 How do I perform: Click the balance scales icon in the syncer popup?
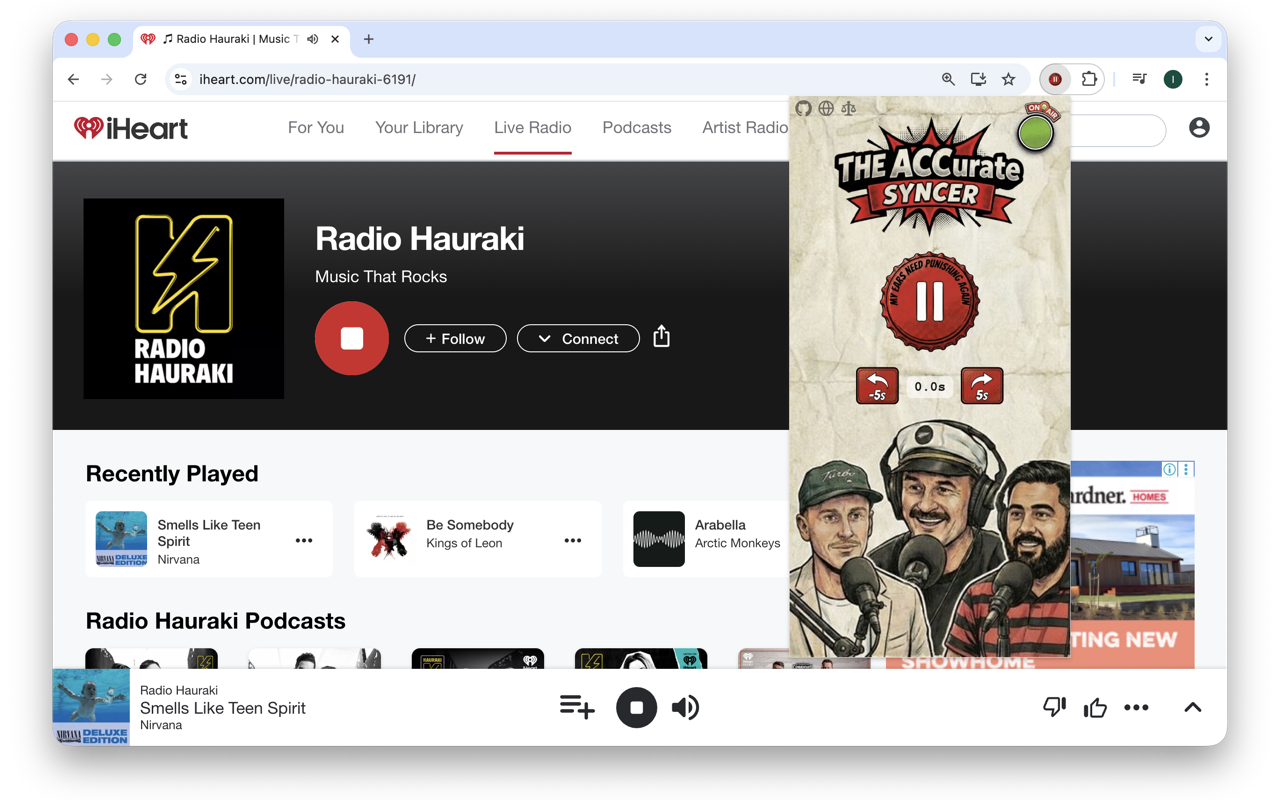point(848,108)
